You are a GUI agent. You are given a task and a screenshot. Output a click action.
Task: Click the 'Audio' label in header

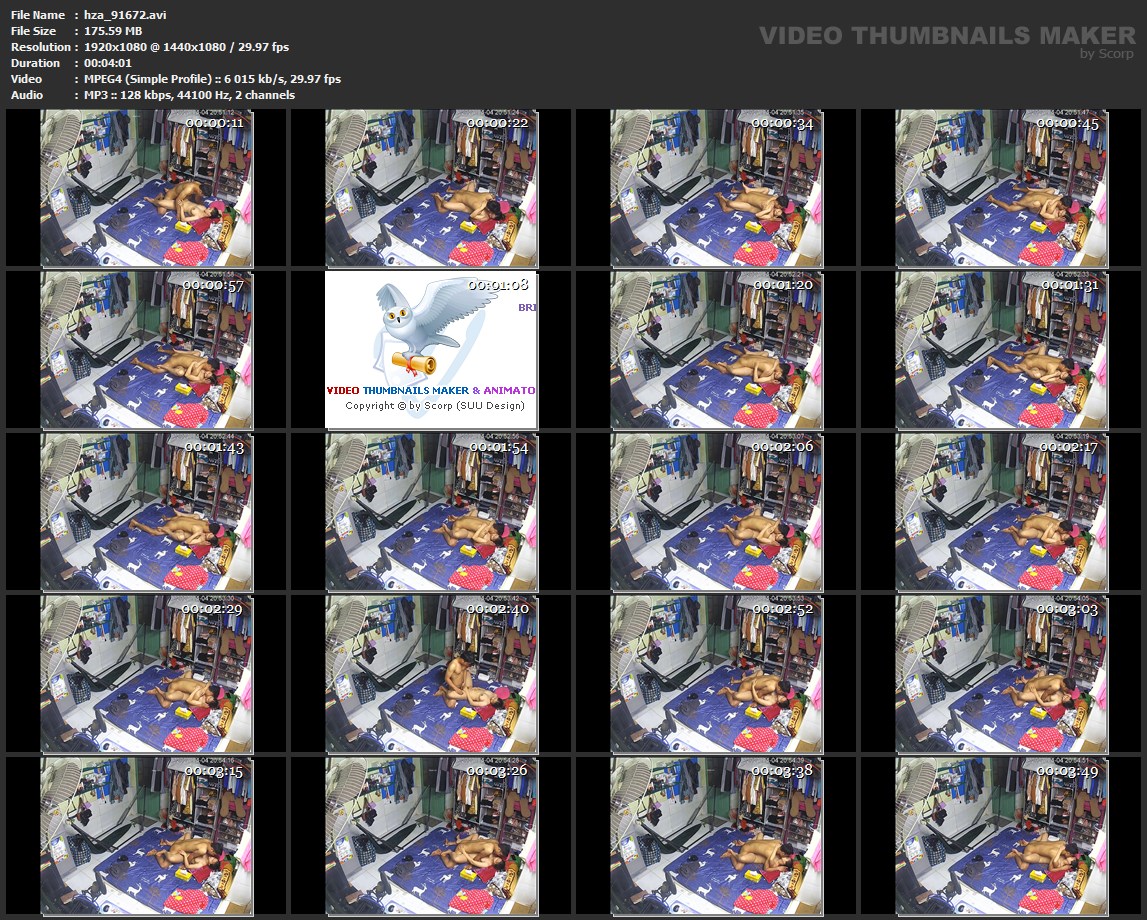[x=27, y=95]
